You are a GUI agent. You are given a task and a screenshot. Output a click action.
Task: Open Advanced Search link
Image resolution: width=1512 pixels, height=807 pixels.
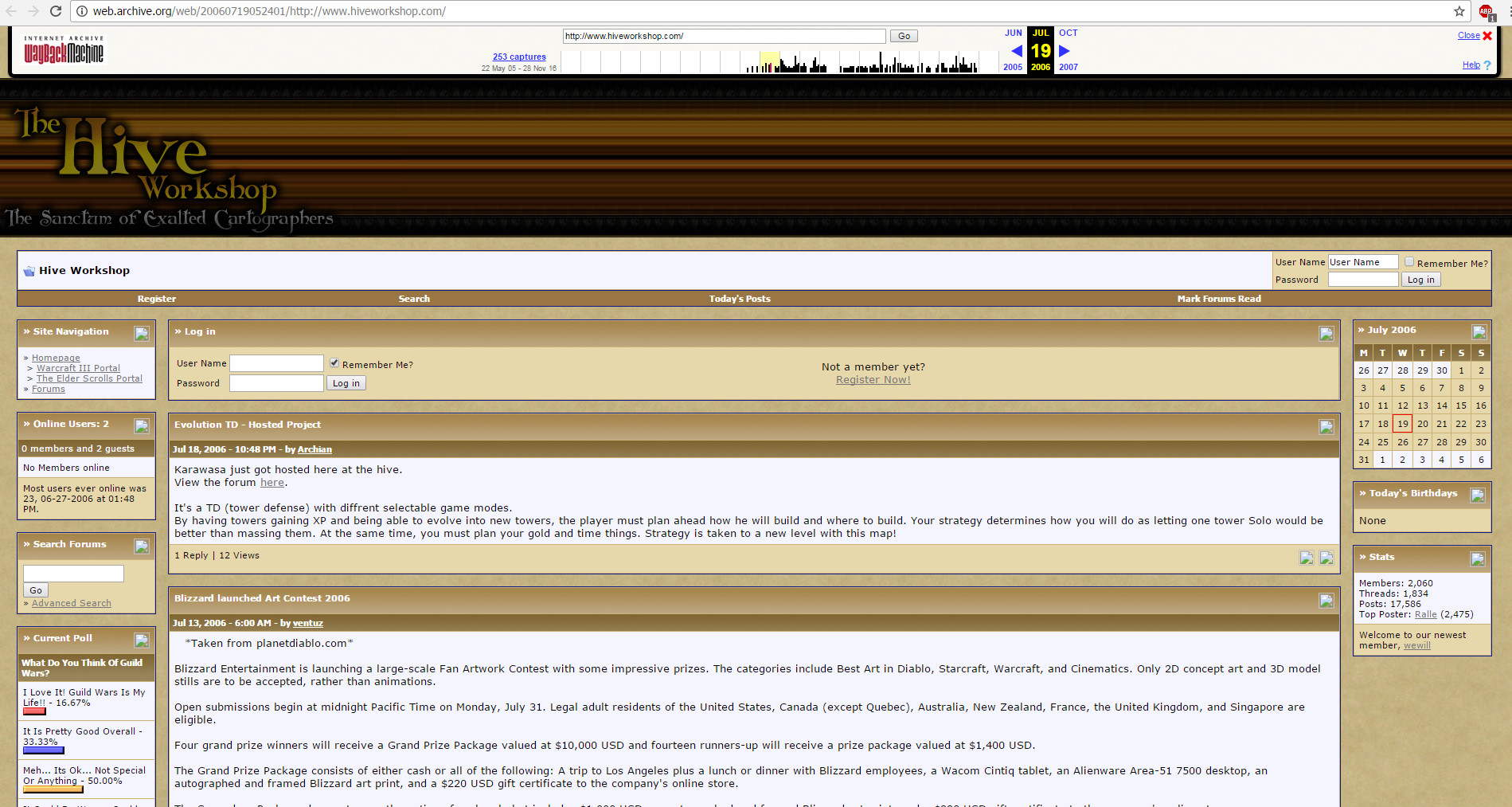tap(72, 604)
